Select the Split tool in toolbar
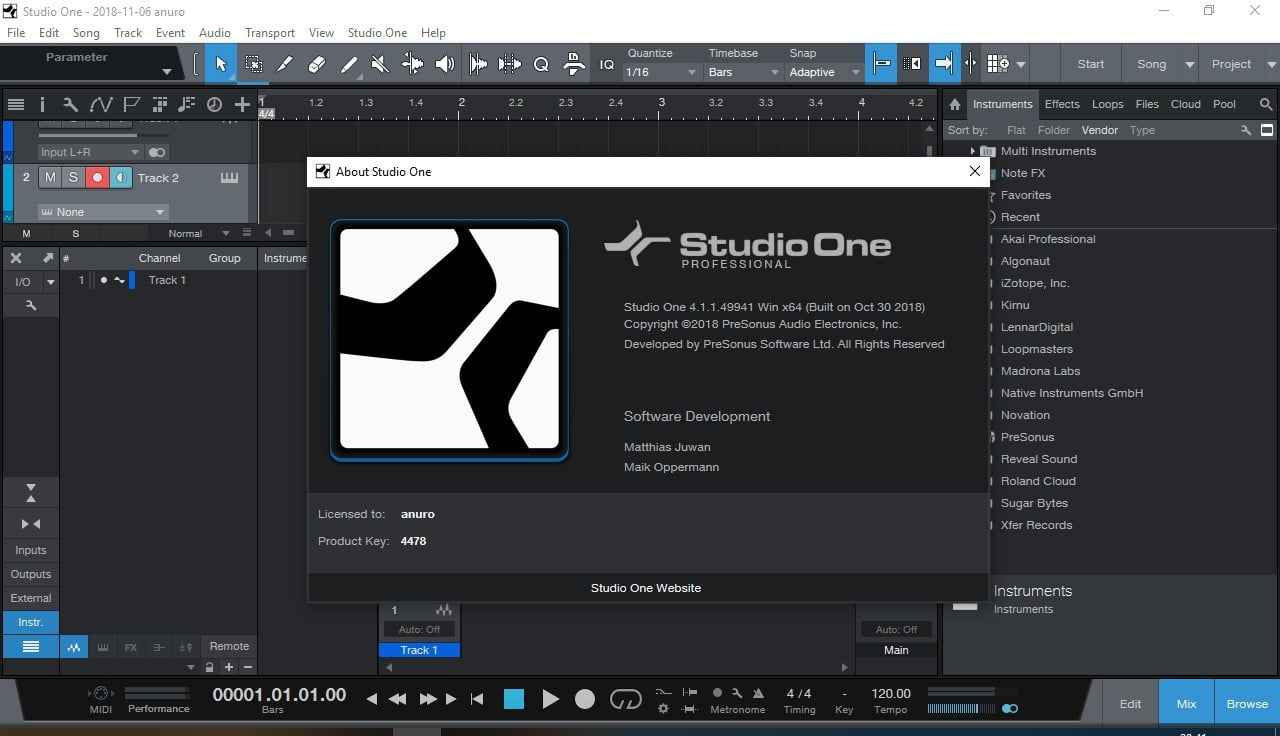This screenshot has width=1280, height=736. (285, 64)
